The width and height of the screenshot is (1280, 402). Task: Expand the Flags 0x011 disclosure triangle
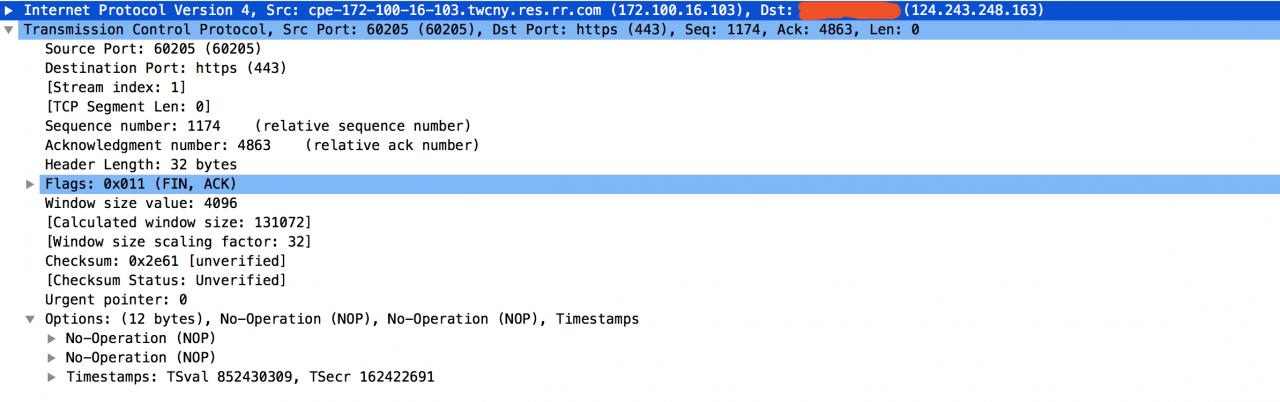tap(31, 184)
